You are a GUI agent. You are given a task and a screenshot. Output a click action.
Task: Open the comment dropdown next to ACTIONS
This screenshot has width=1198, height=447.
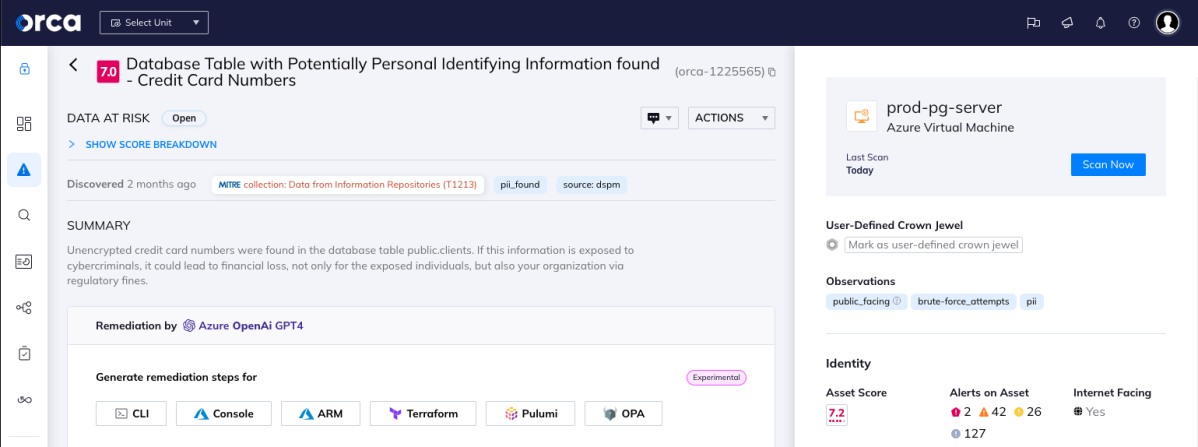click(x=659, y=118)
